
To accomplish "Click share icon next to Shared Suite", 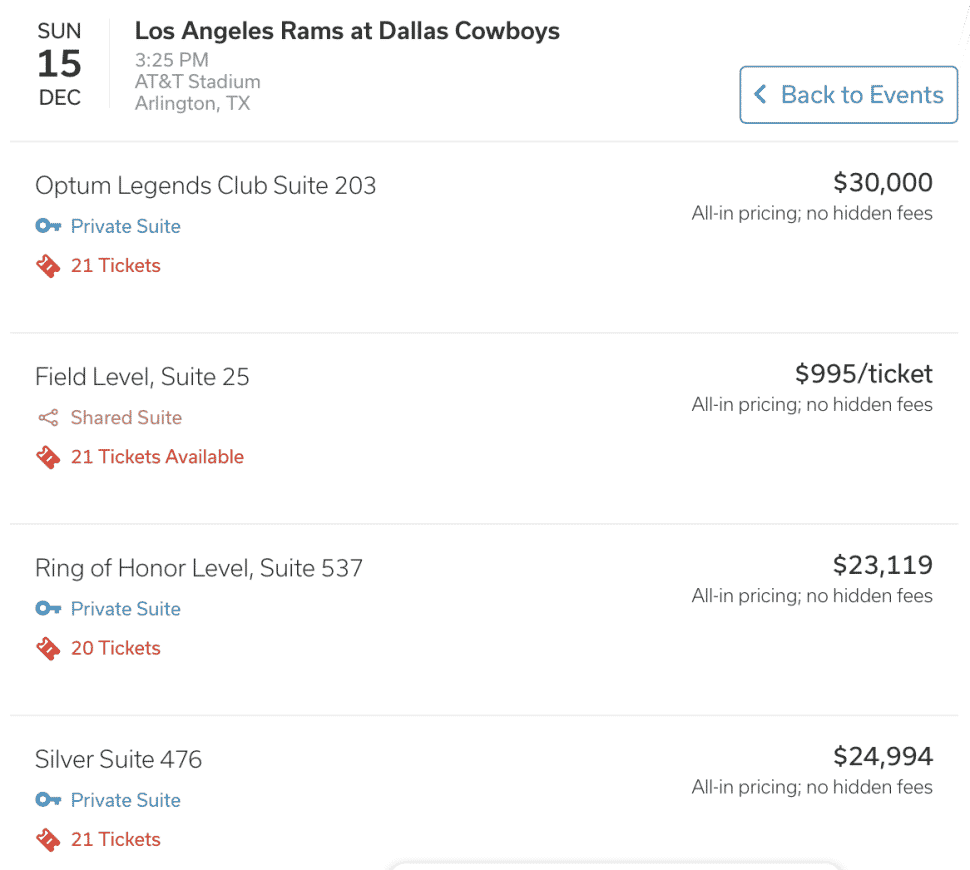I will (48, 418).
